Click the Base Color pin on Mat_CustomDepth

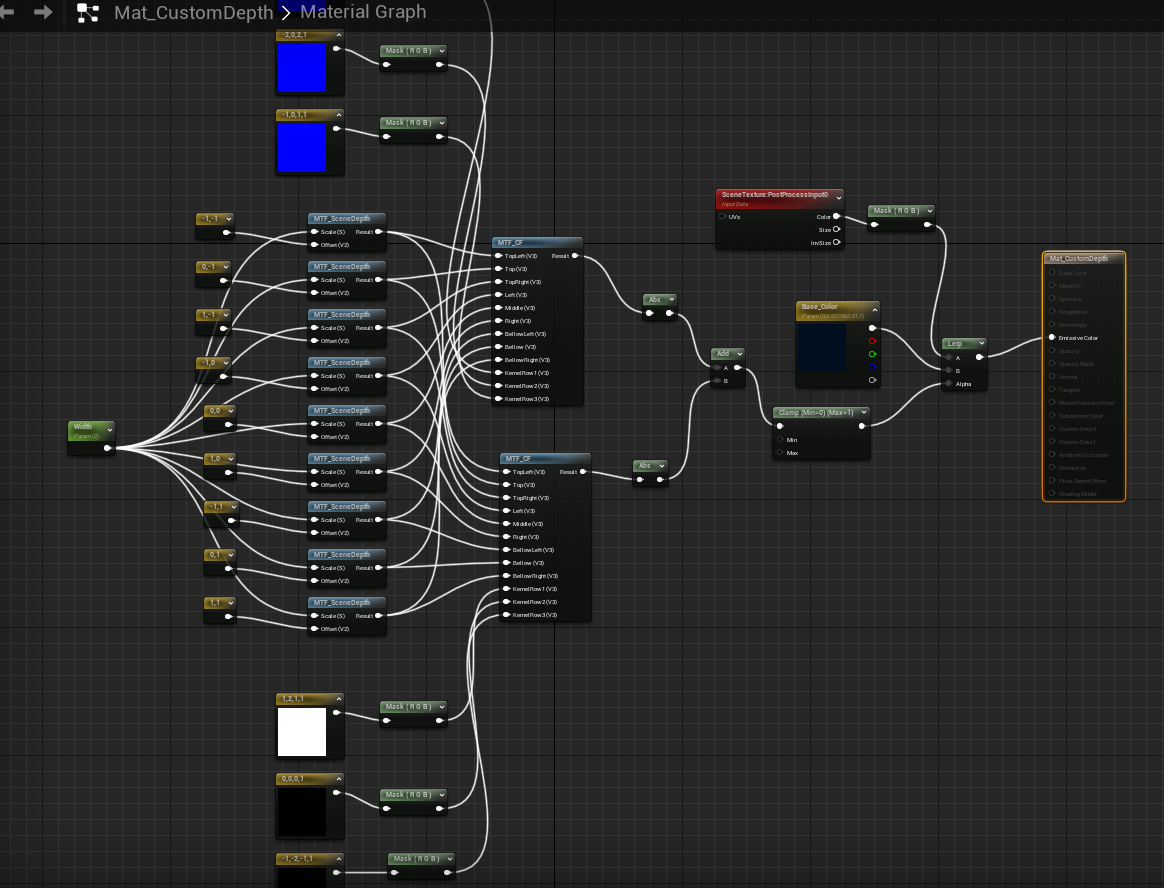tap(1052, 272)
